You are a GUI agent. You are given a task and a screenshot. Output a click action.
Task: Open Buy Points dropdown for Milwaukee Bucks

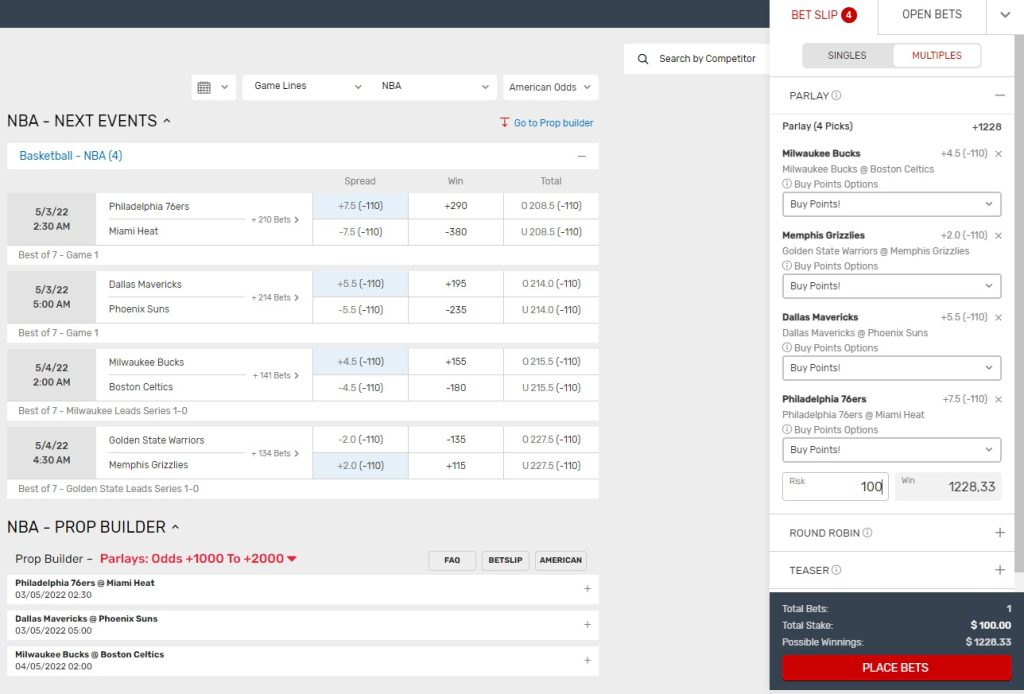point(891,204)
